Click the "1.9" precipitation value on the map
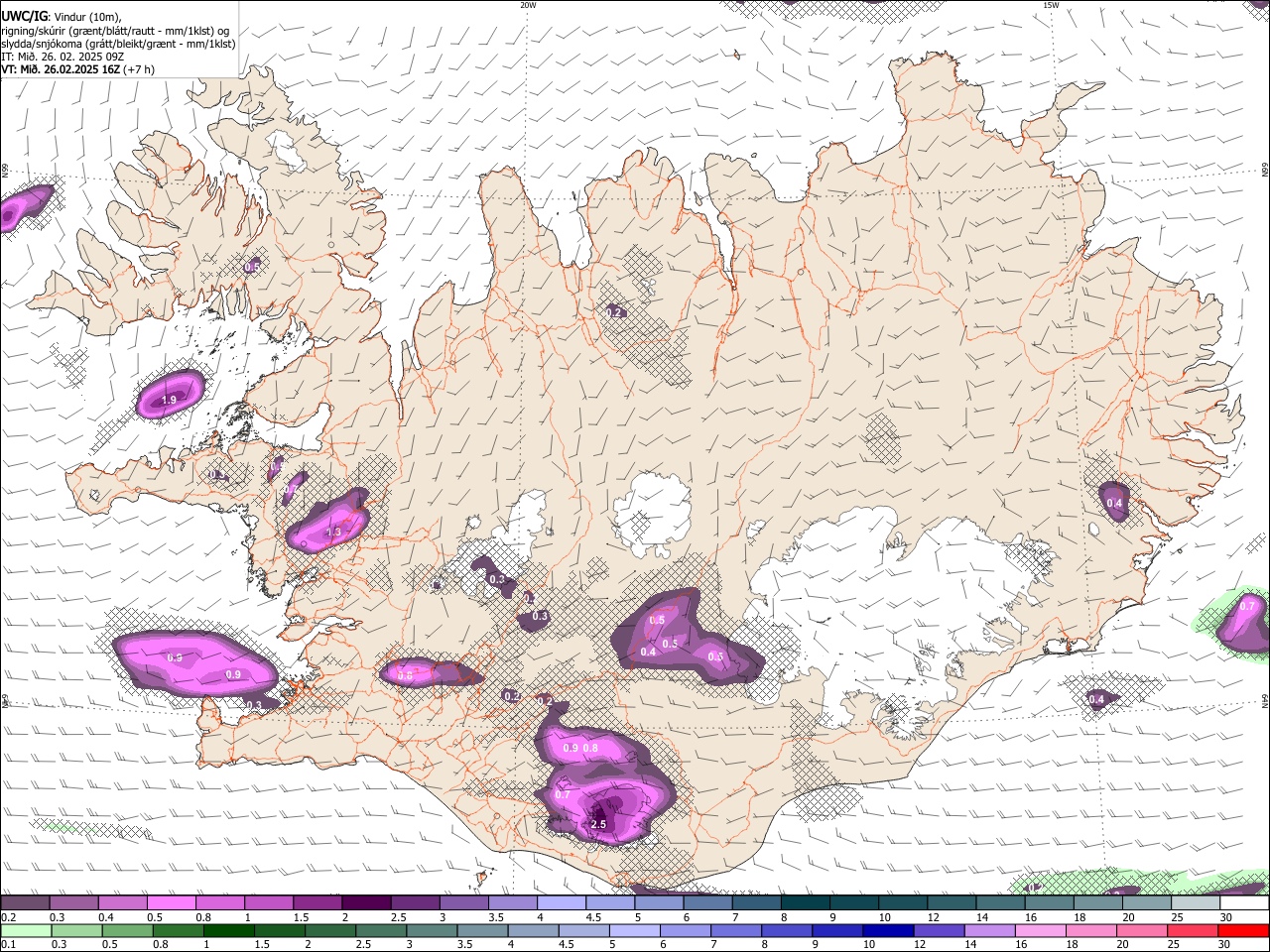This screenshot has height=952, width=1270. click(169, 400)
